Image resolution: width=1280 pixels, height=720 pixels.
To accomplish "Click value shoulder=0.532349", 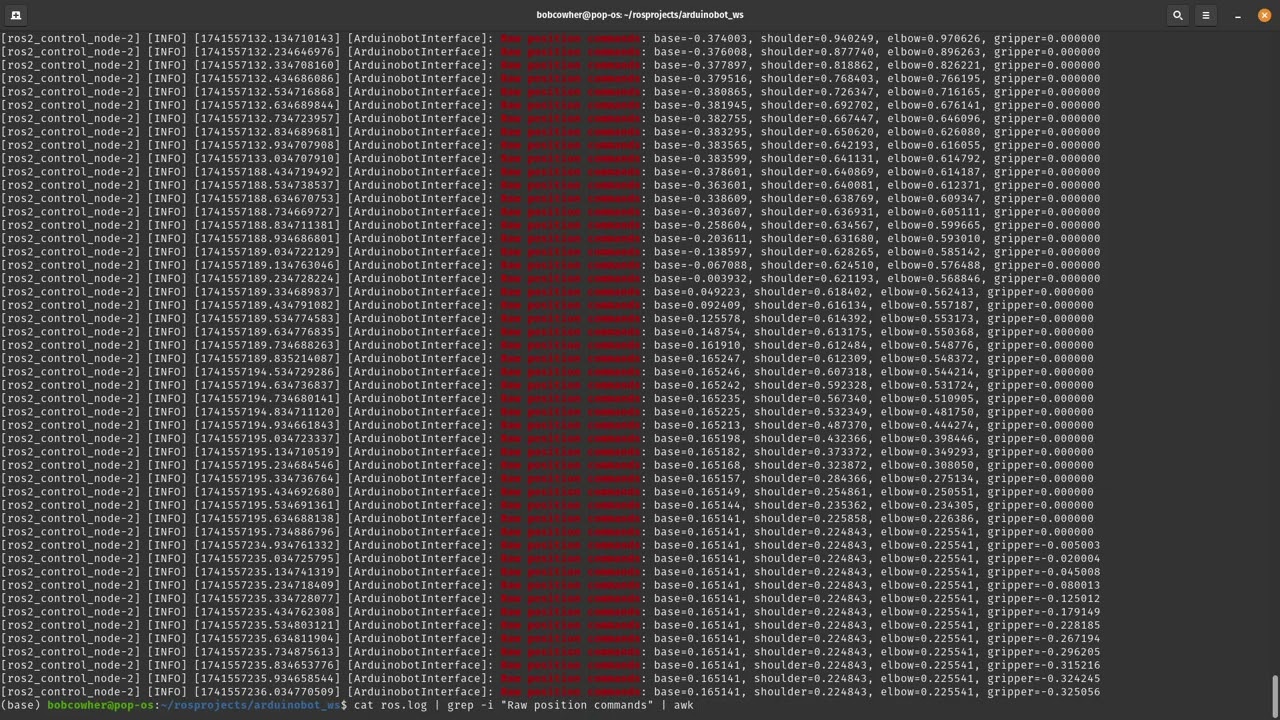I will coord(813,412).
